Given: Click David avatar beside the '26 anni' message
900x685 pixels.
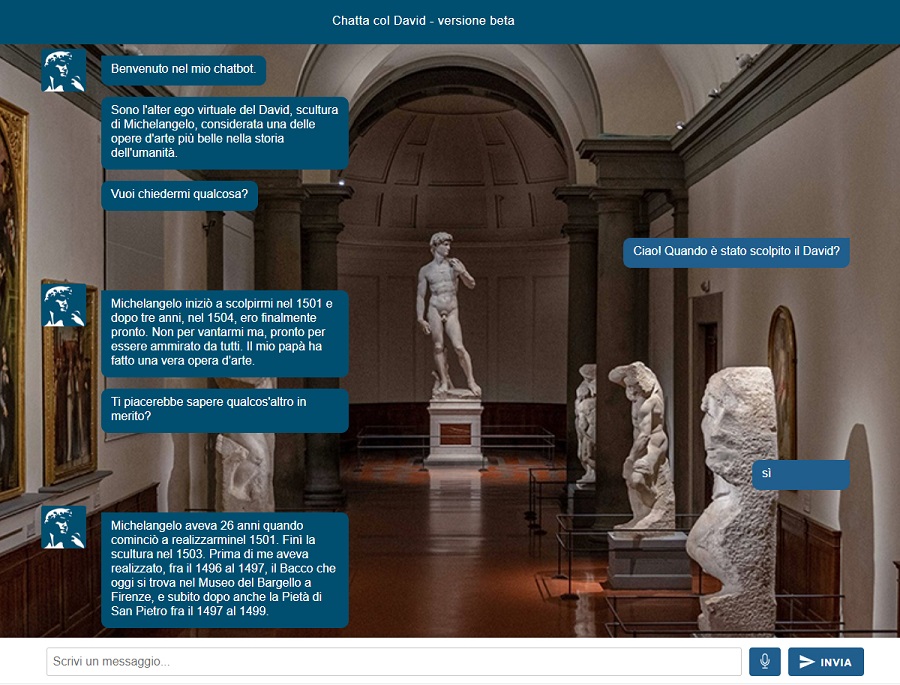Looking at the screenshot, I should (x=63, y=527).
